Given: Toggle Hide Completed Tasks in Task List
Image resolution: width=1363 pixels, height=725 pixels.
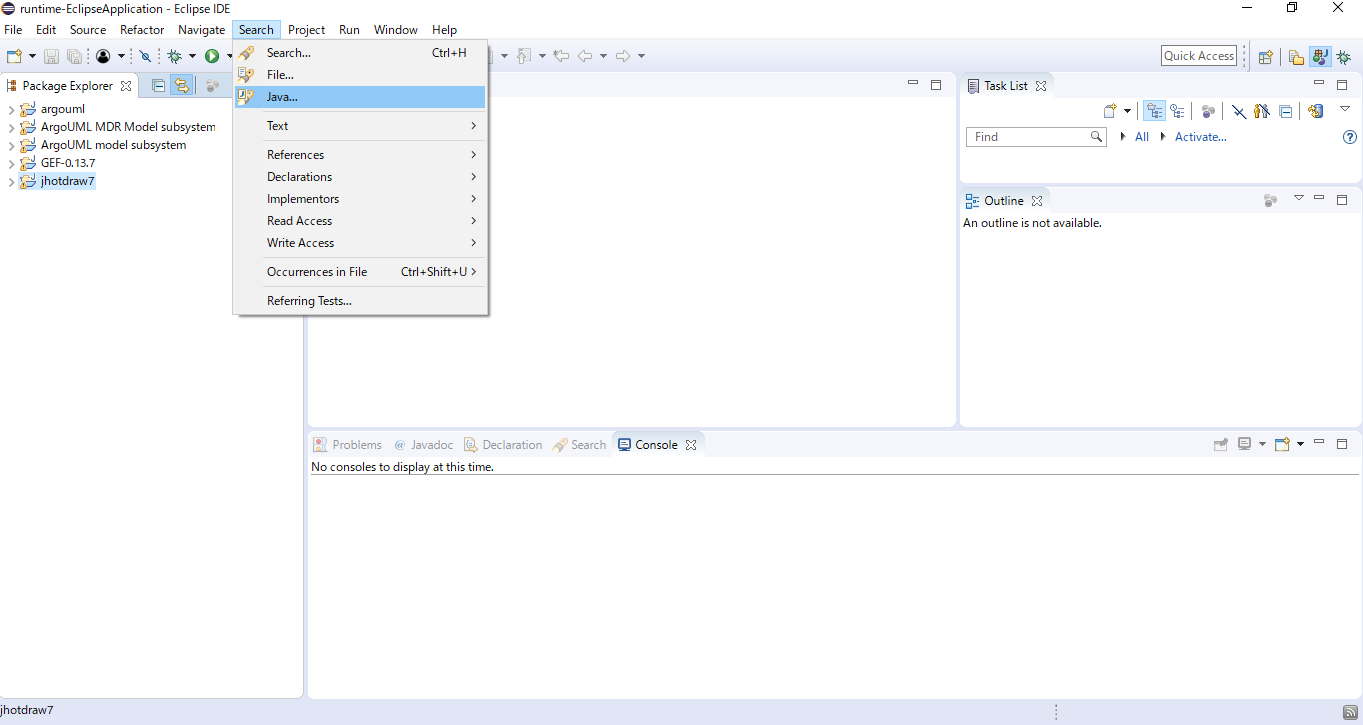Looking at the screenshot, I should click(x=1238, y=111).
